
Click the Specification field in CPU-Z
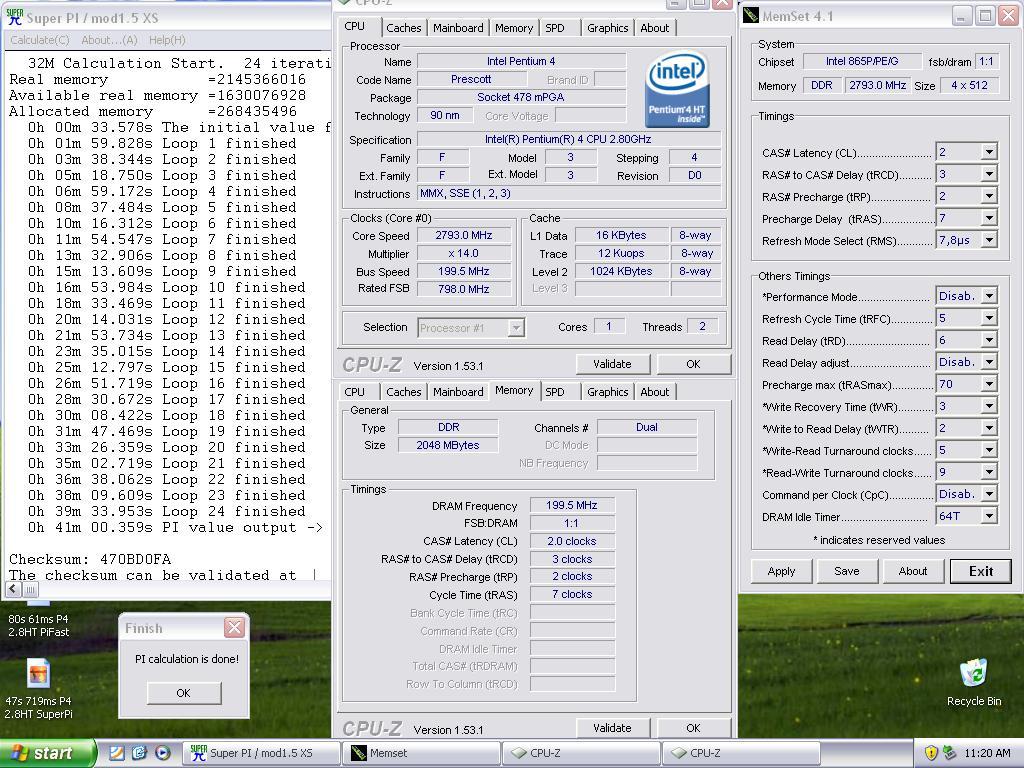[569, 139]
